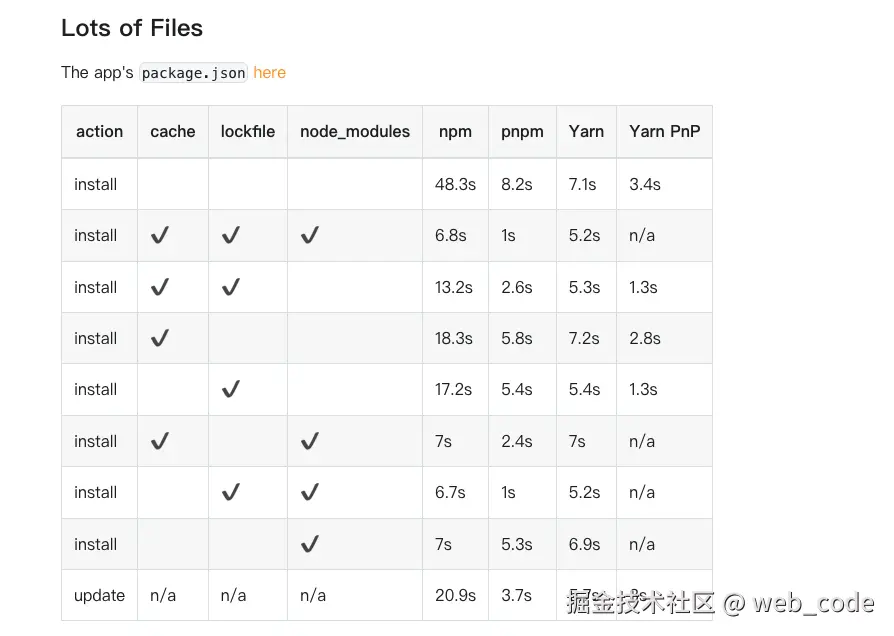Click the lockfile checkmark in the 13.2s npm row
This screenshot has width=894, height=636.
click(231, 287)
